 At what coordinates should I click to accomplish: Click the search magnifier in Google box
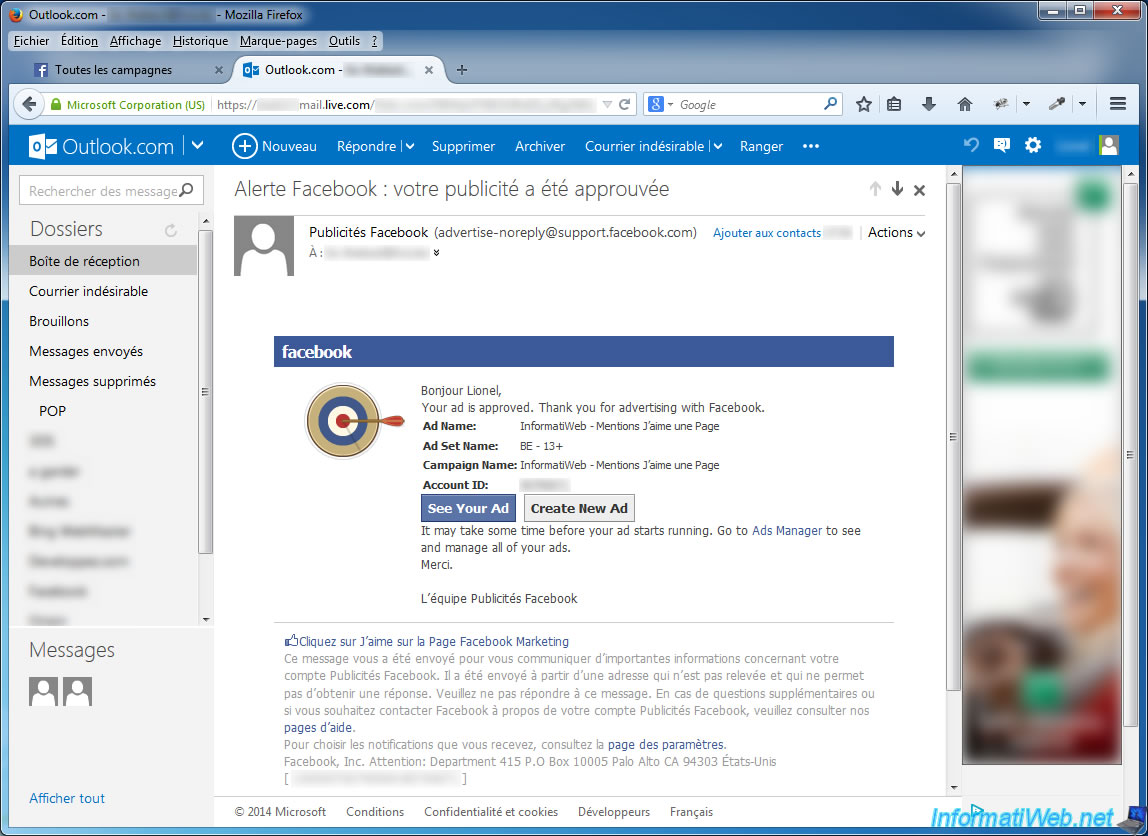[830, 104]
